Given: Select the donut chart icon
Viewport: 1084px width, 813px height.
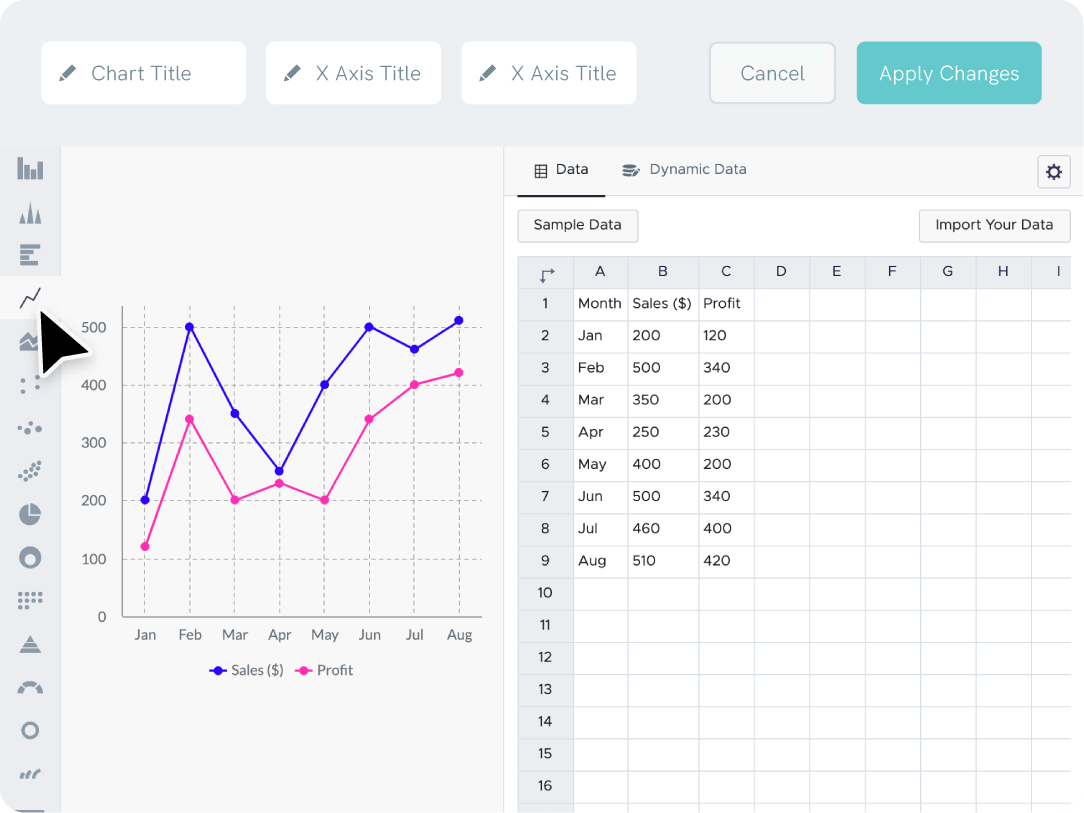Looking at the screenshot, I should [x=30, y=558].
